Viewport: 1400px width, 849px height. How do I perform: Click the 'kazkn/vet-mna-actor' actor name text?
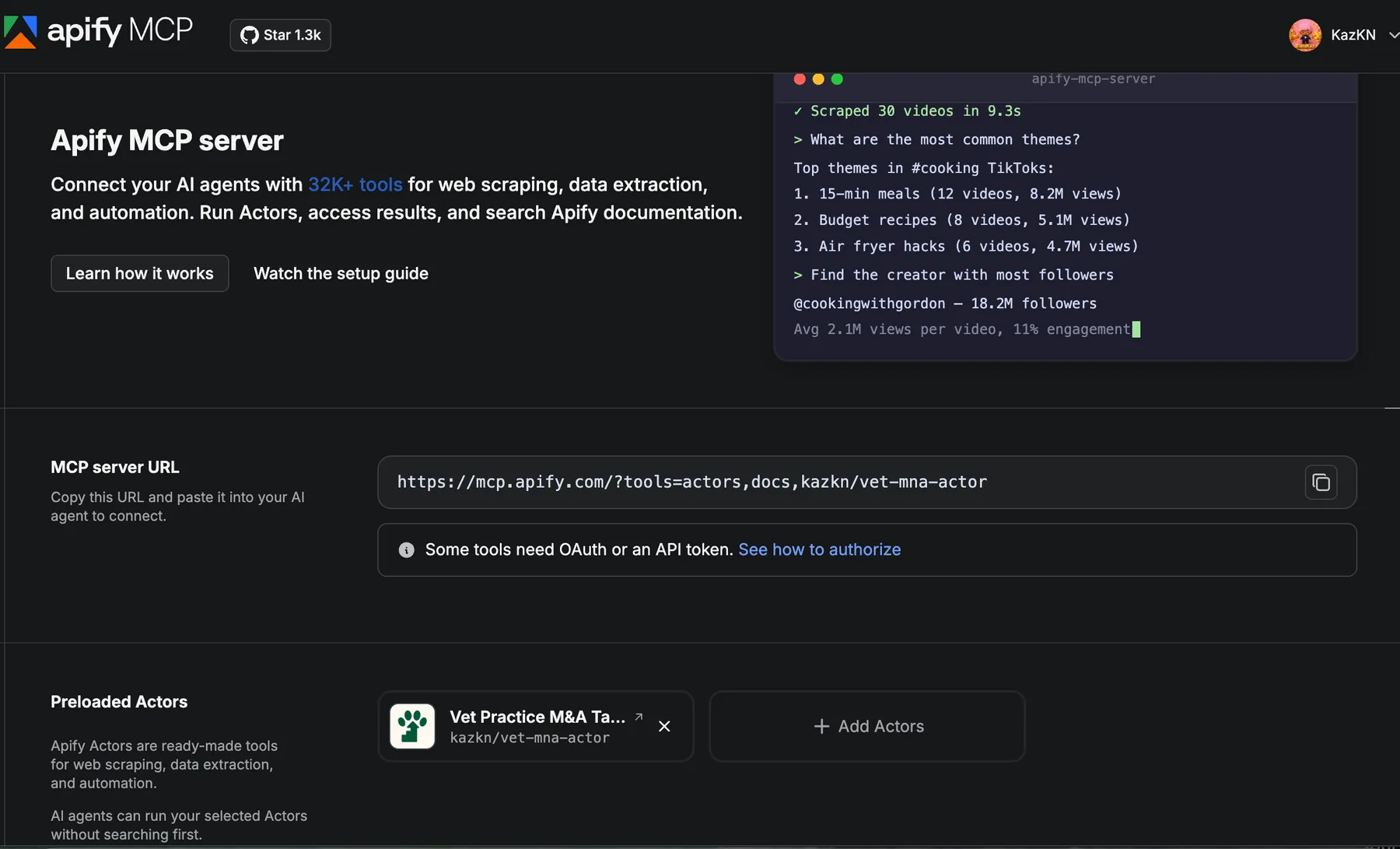pyautogui.click(x=530, y=738)
